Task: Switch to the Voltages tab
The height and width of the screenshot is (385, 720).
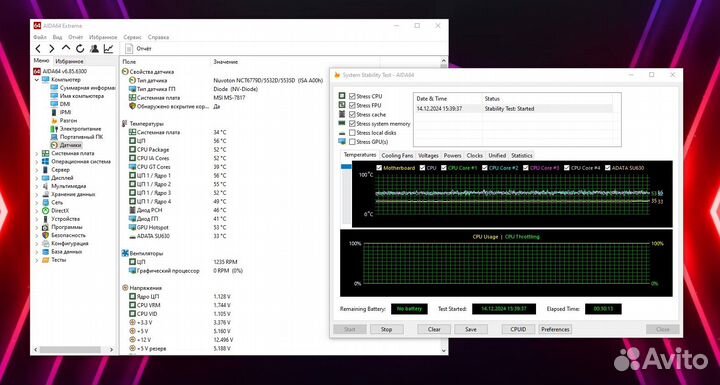Action: [428, 155]
